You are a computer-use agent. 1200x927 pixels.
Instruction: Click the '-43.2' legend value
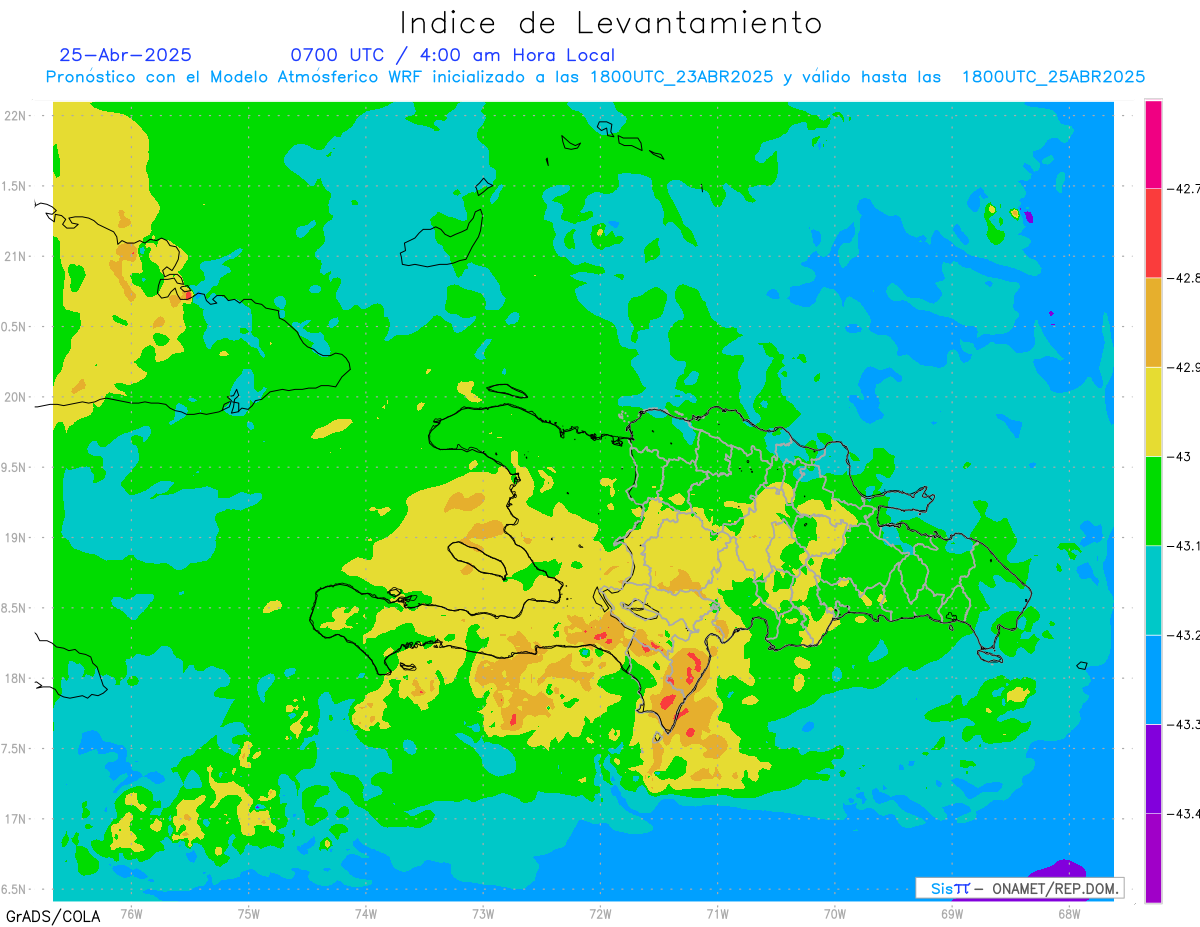coord(1183,635)
